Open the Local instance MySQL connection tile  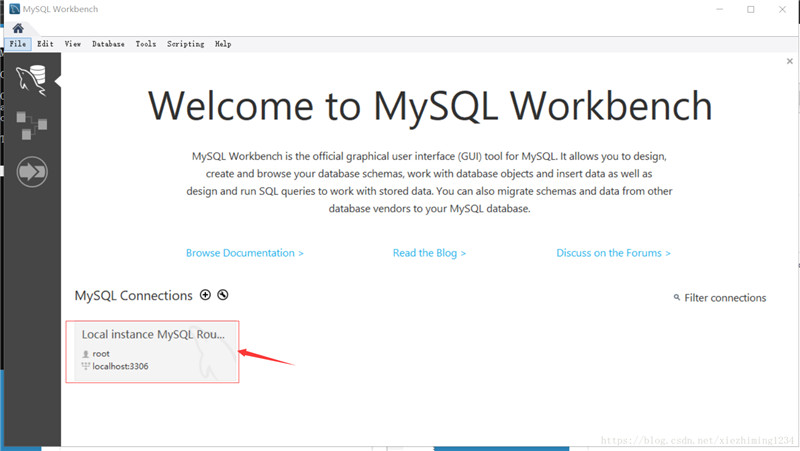coord(152,352)
